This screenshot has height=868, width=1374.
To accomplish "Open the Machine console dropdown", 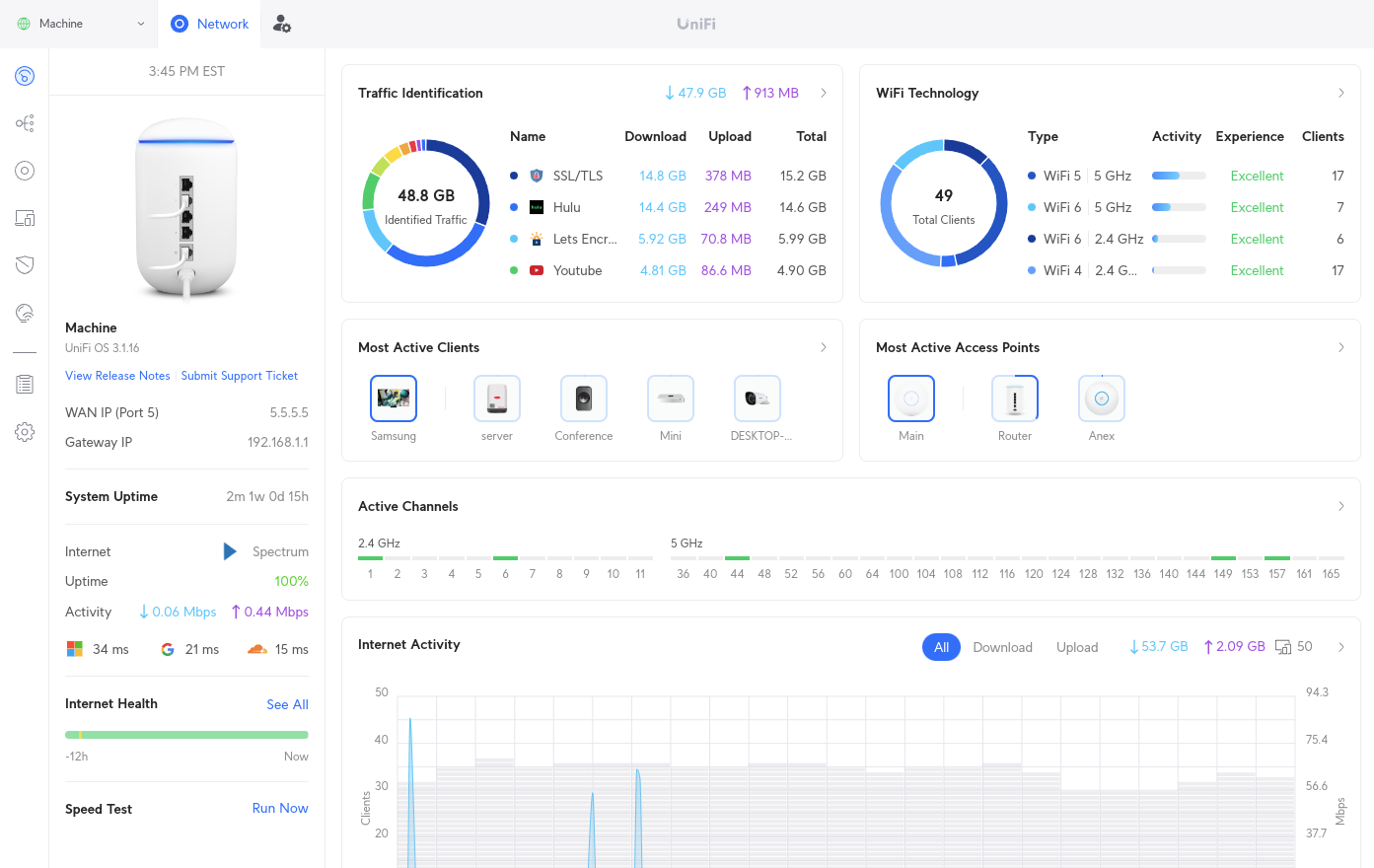I will click(81, 24).
